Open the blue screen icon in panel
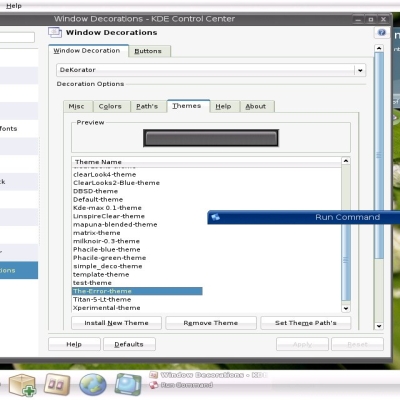400x400 pixels. pos(128,385)
